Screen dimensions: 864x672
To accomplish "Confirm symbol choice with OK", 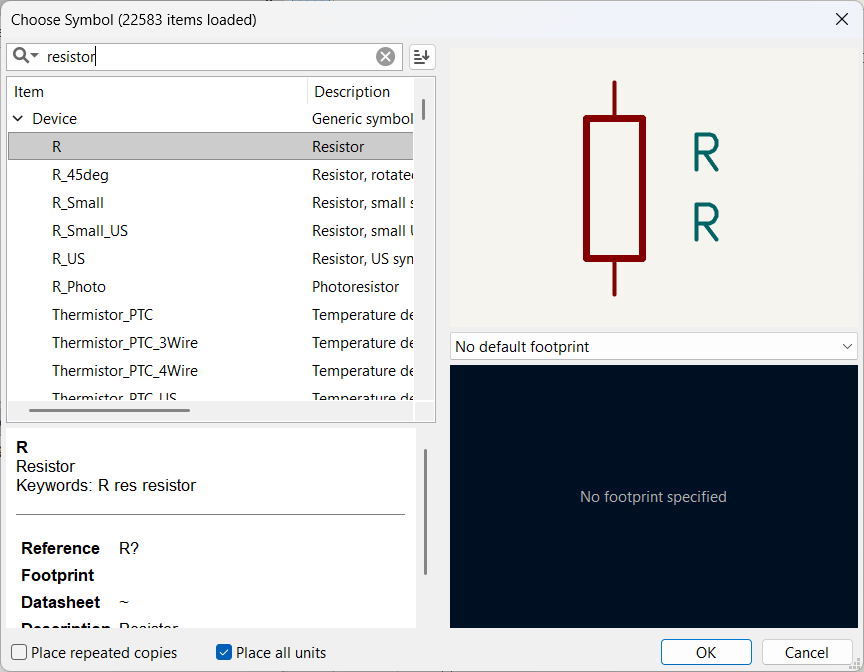I will click(x=706, y=652).
